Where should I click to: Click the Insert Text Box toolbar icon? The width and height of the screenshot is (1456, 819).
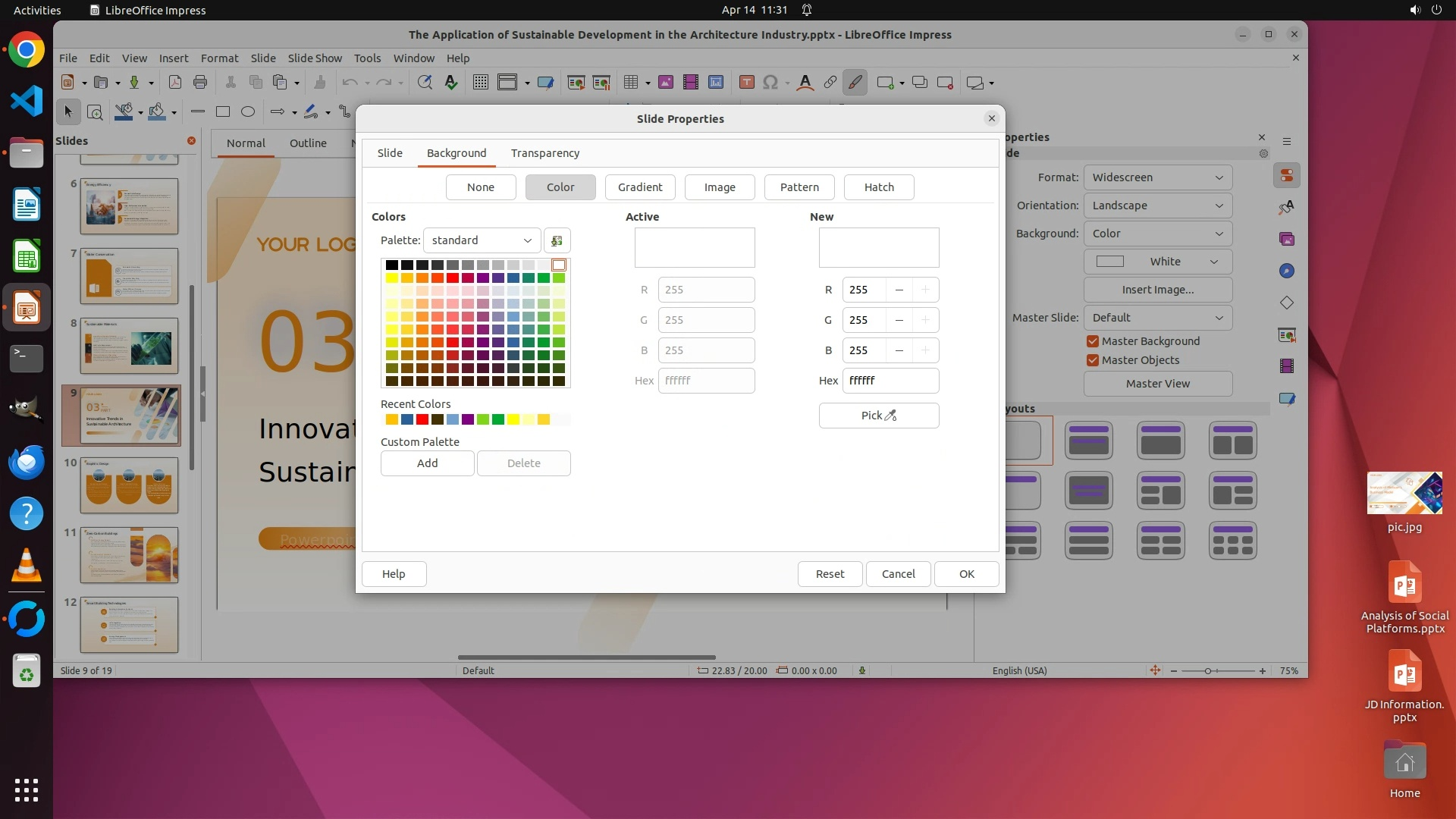[x=746, y=83]
